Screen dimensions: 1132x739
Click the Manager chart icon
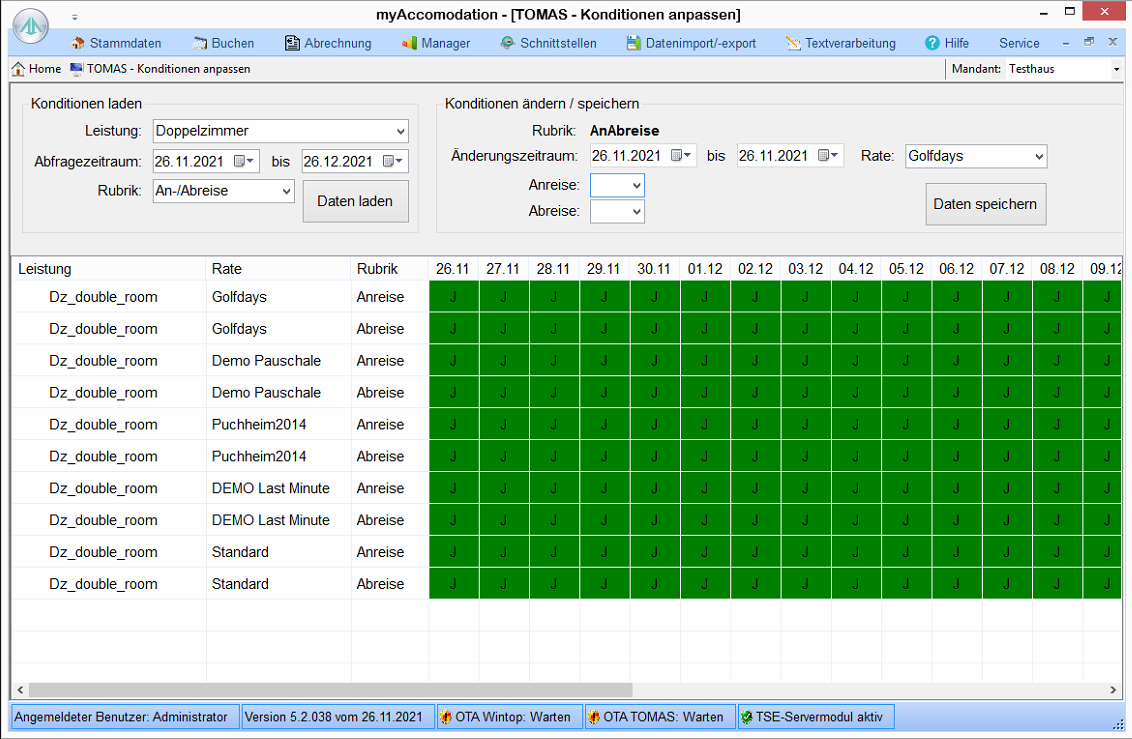tap(409, 43)
